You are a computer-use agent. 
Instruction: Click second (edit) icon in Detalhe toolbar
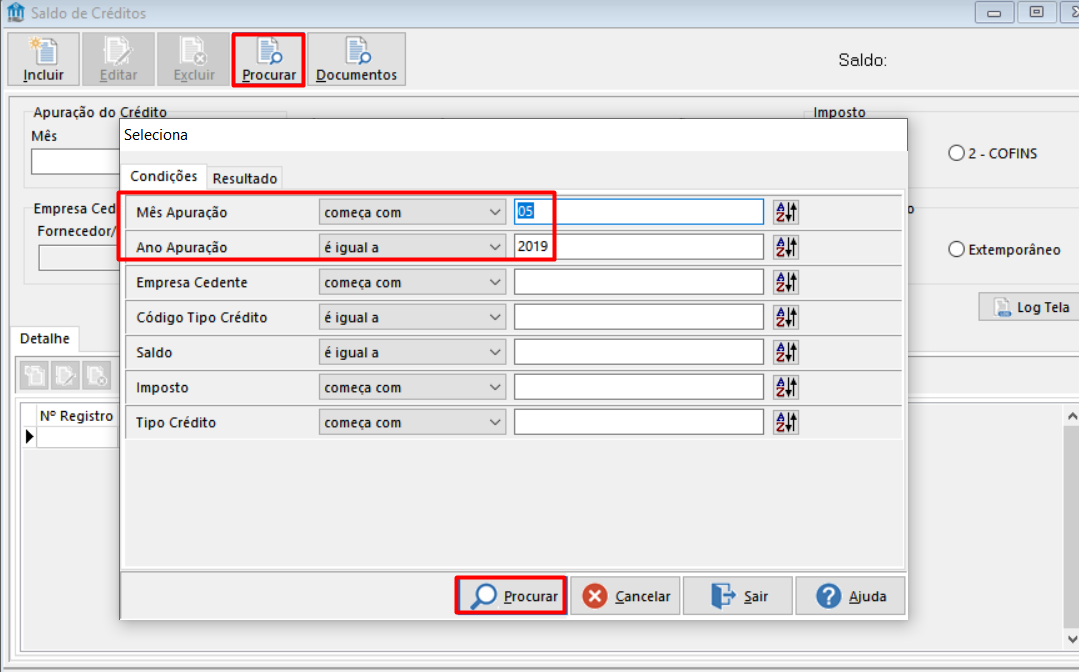point(65,375)
